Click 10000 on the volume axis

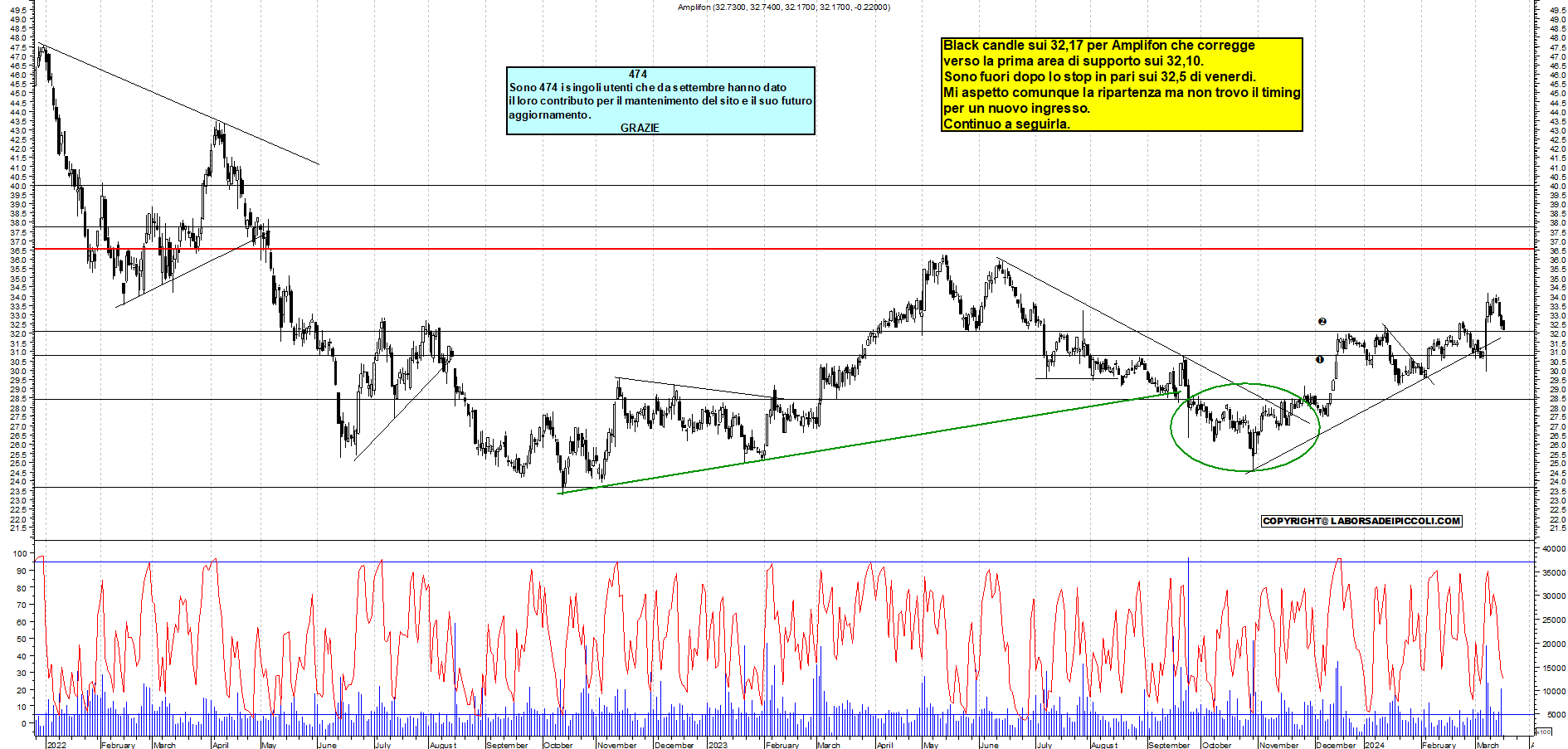1554,691
